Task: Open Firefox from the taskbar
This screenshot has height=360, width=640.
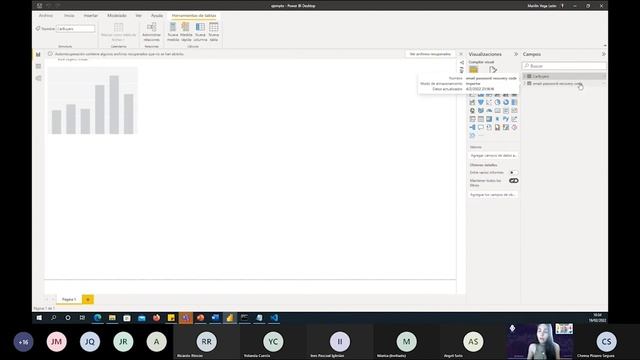Action: (156, 318)
